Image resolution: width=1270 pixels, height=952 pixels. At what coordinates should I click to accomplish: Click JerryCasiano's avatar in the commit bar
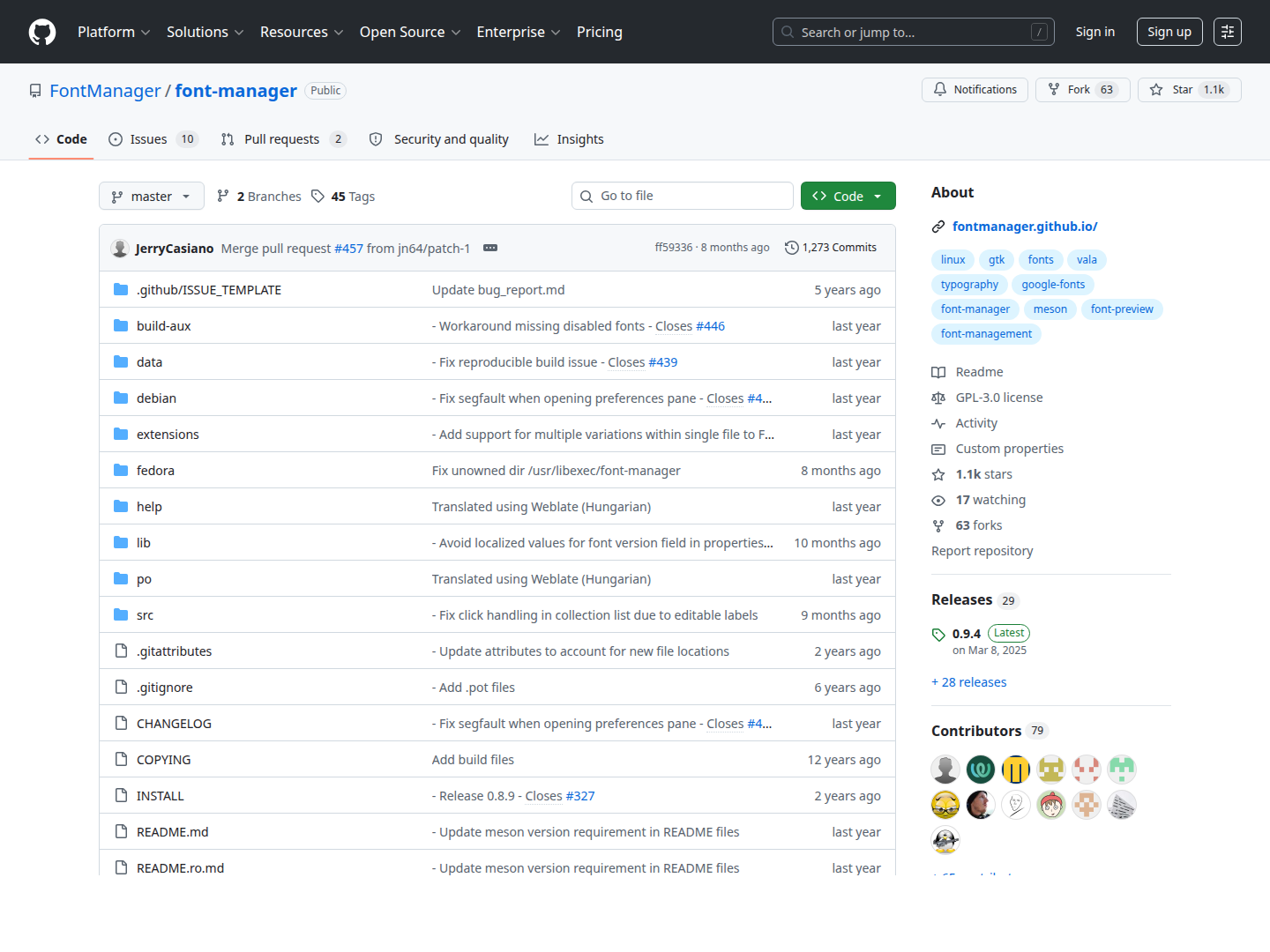click(120, 248)
